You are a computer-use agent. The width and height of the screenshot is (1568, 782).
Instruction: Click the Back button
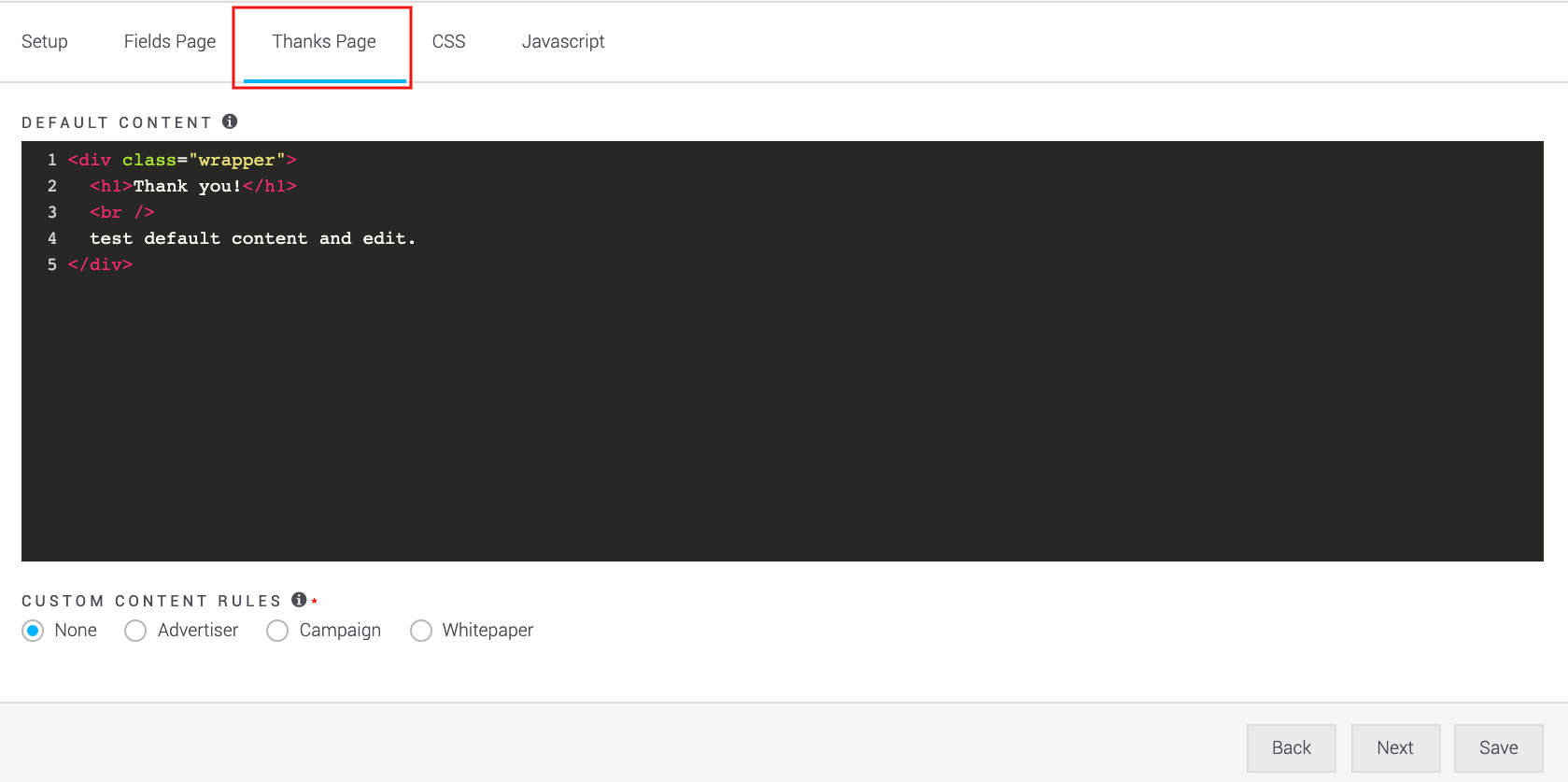pyautogui.click(x=1292, y=747)
